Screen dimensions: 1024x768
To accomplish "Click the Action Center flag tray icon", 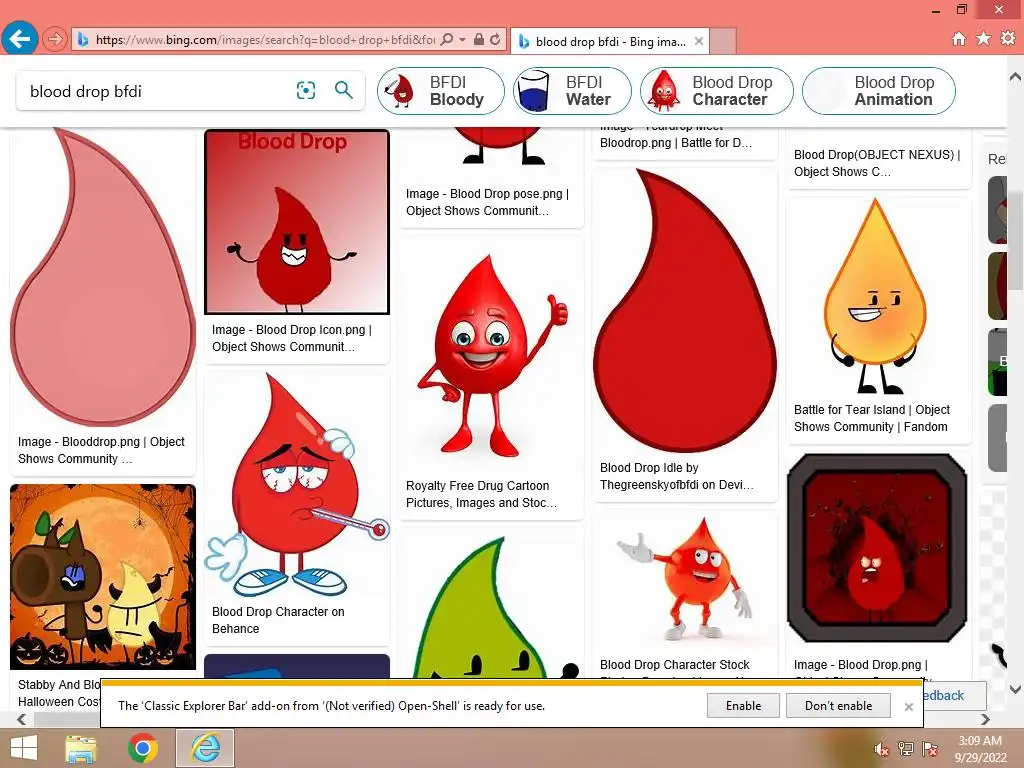I will (x=930, y=749).
